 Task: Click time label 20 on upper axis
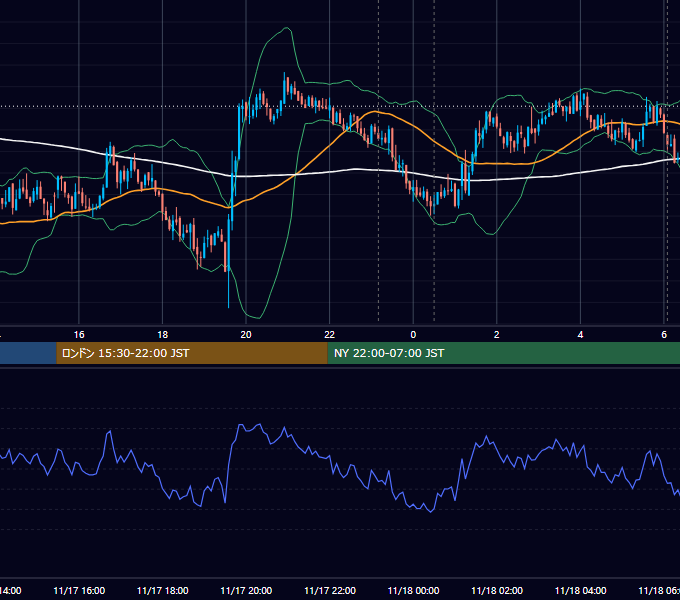[246, 335]
